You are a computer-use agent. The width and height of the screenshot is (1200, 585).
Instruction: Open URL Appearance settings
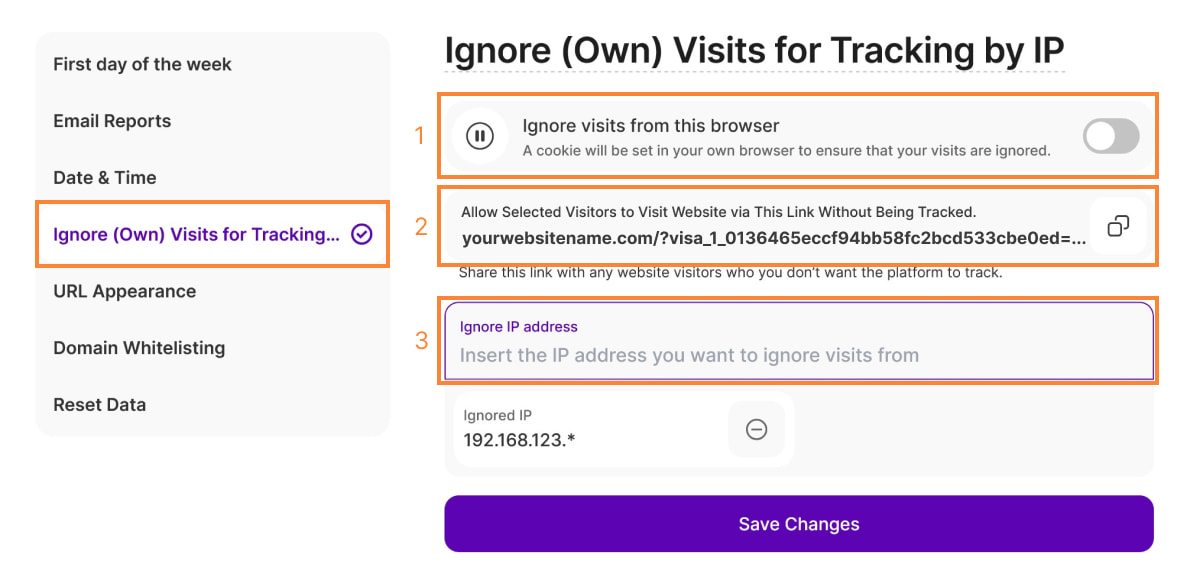coord(125,291)
